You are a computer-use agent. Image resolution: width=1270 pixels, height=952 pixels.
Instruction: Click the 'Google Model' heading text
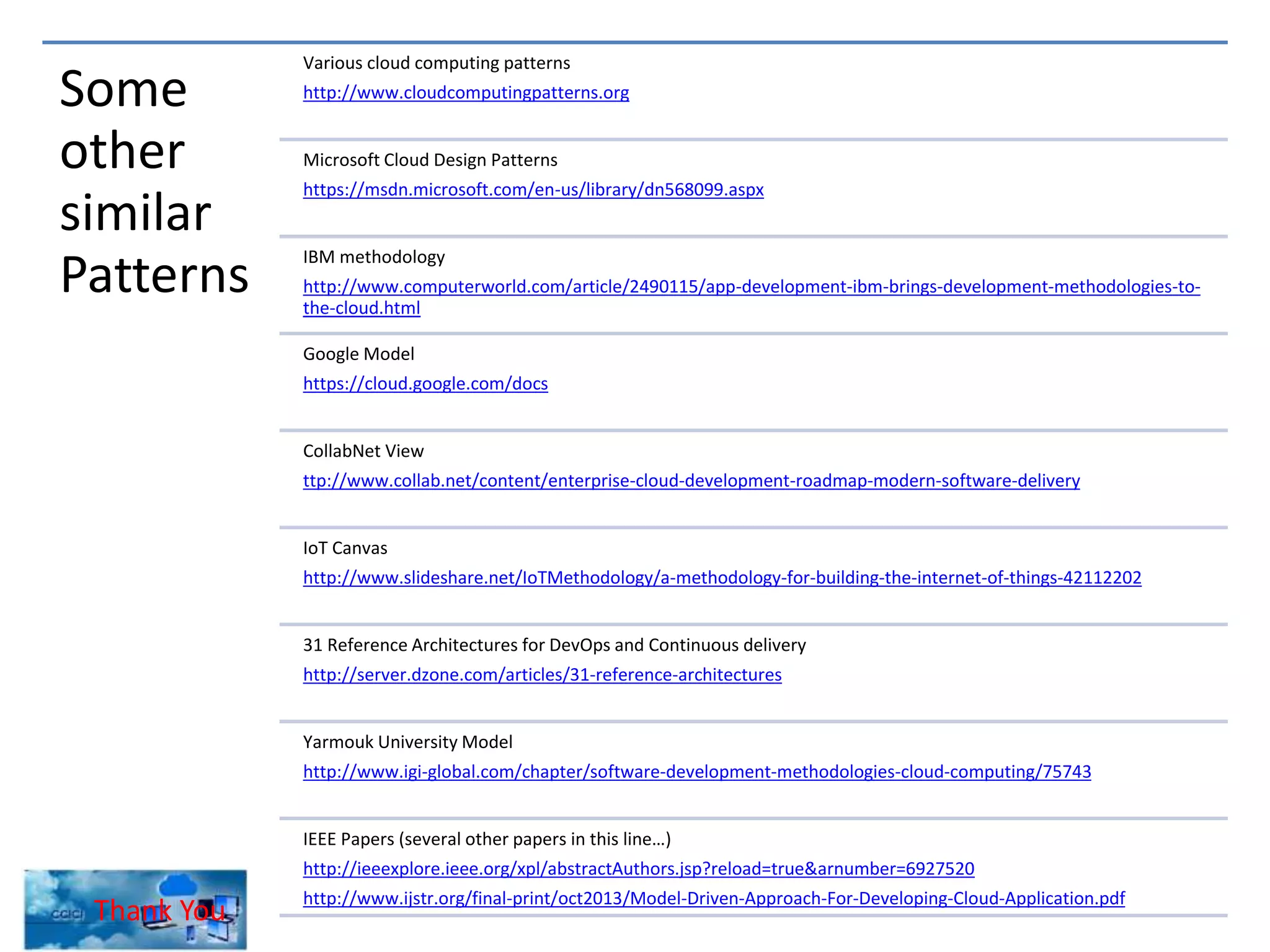click(358, 354)
